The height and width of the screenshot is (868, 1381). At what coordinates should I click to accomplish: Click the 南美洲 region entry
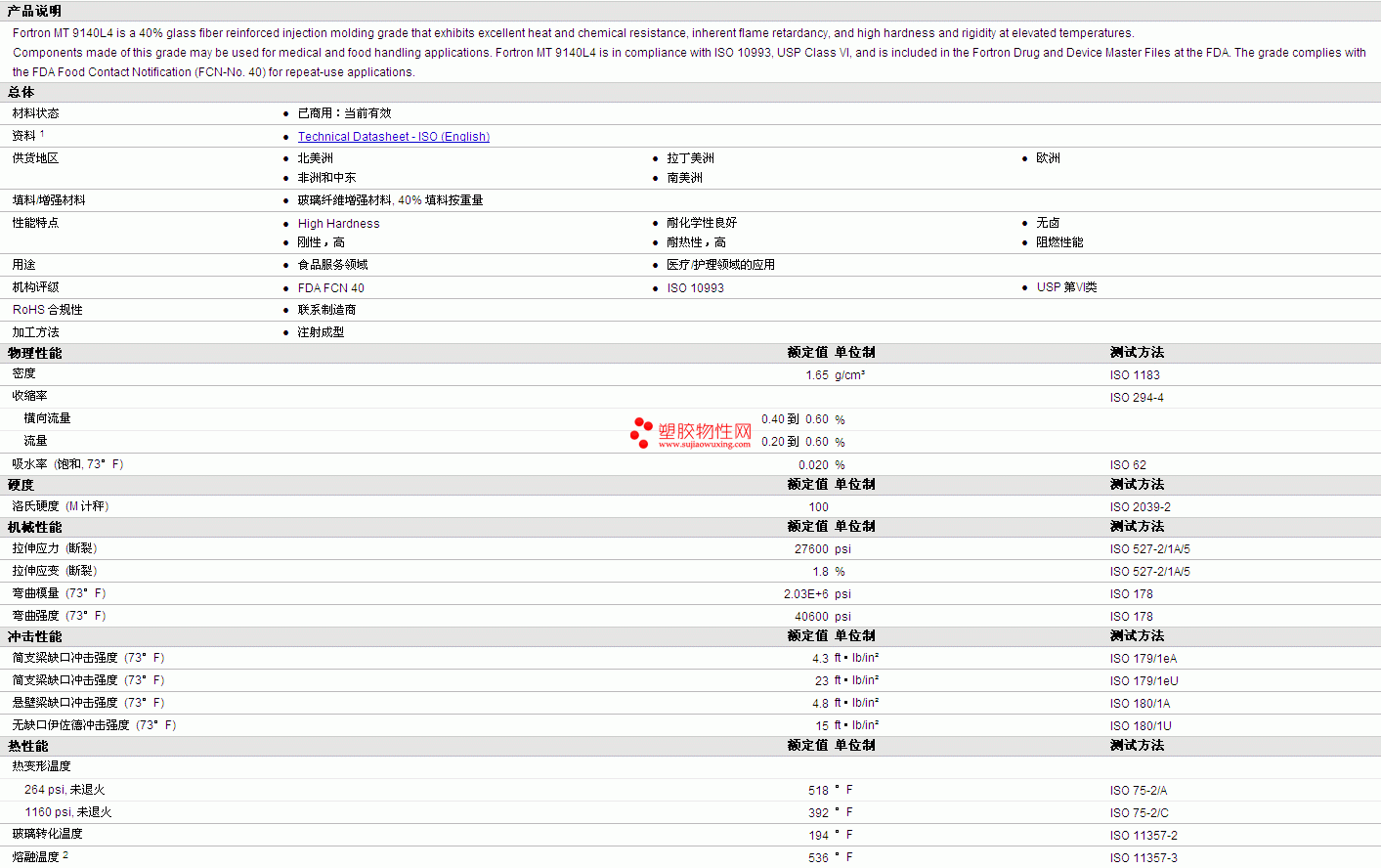click(684, 178)
